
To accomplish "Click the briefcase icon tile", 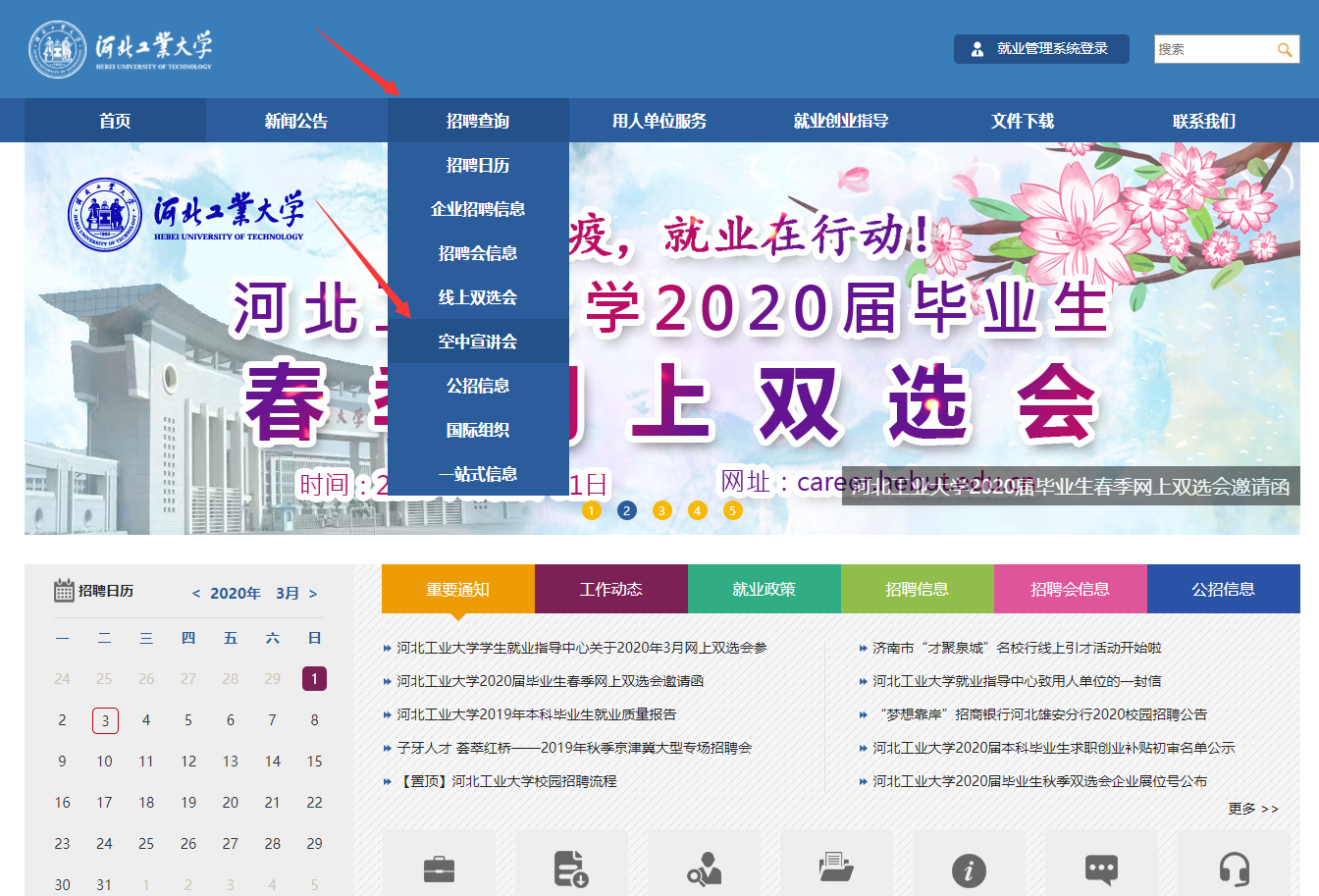I will (x=439, y=869).
